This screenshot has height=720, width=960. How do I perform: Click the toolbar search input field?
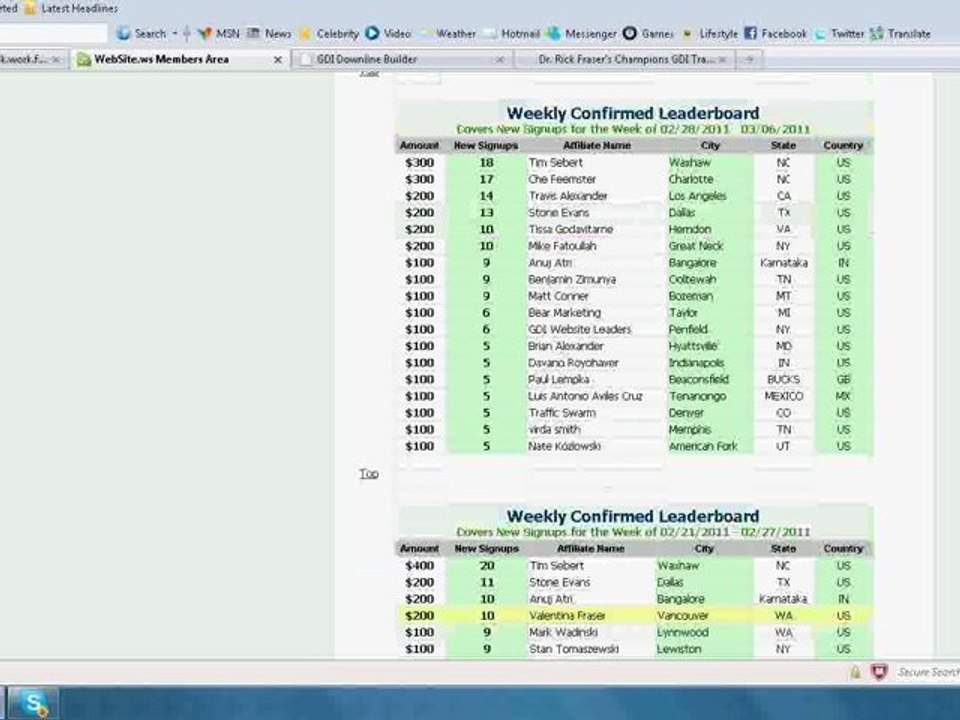[x=52, y=33]
